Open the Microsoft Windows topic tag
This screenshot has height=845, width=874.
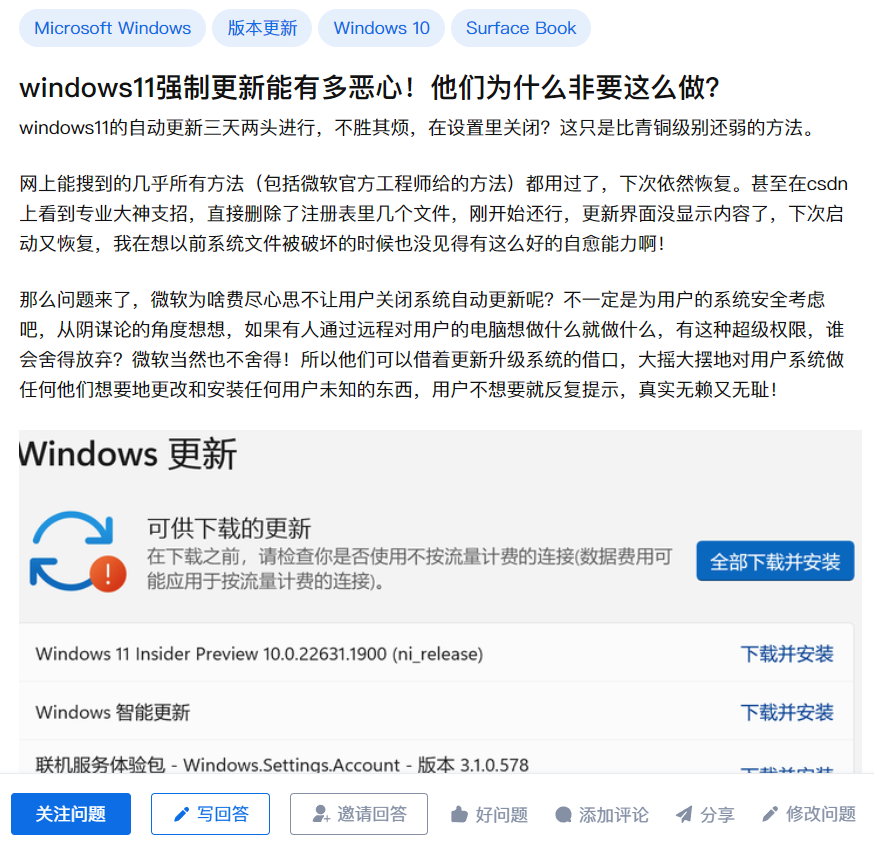point(112,28)
